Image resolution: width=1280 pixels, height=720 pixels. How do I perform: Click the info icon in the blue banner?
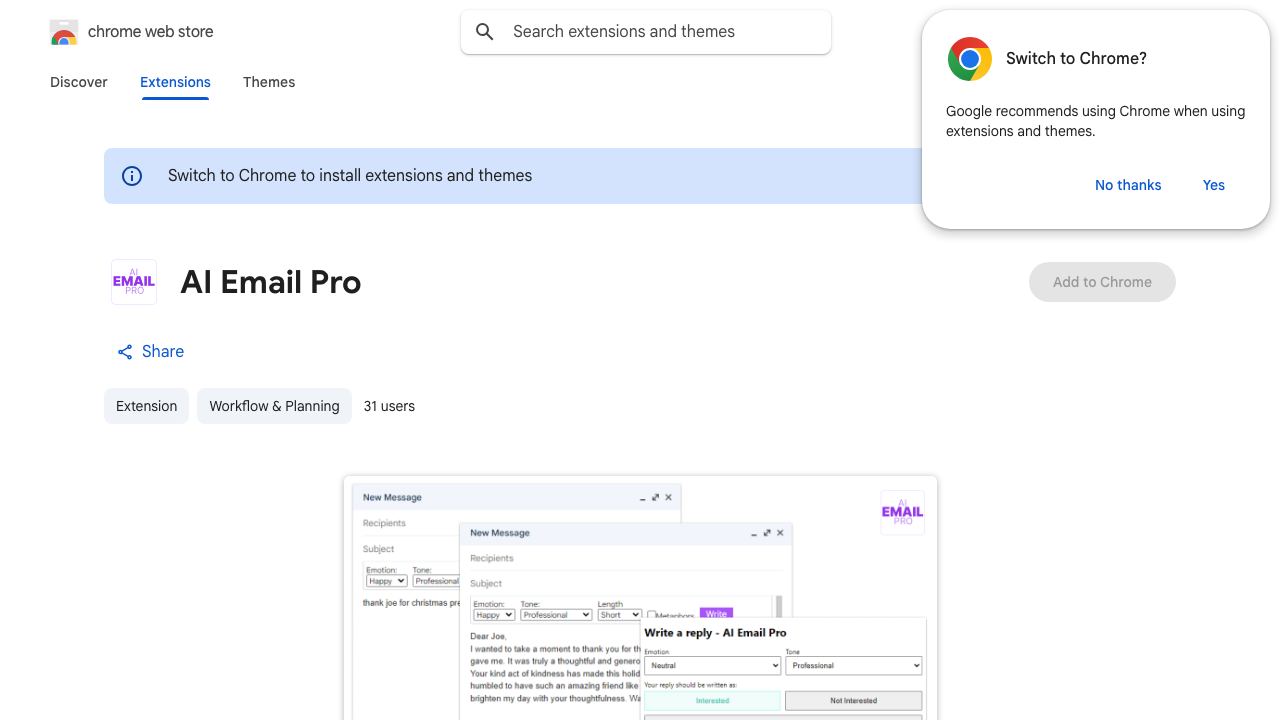(132, 176)
